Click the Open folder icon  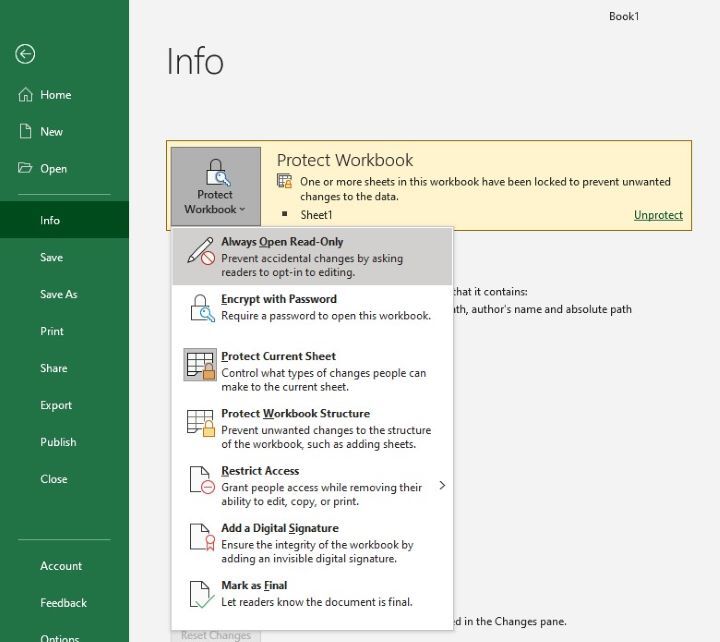pyautogui.click(x=25, y=168)
